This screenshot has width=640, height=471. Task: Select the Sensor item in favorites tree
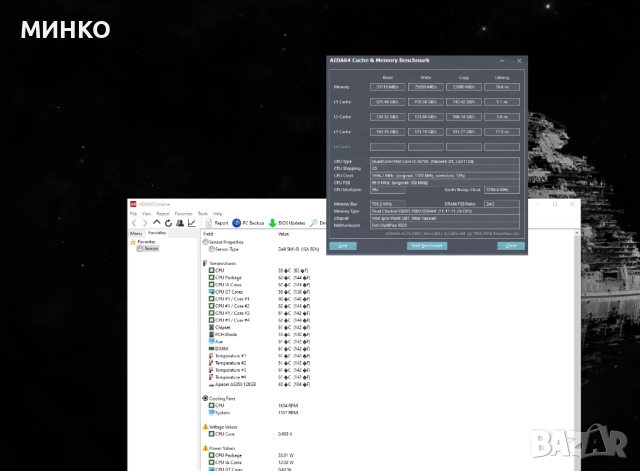click(150, 248)
